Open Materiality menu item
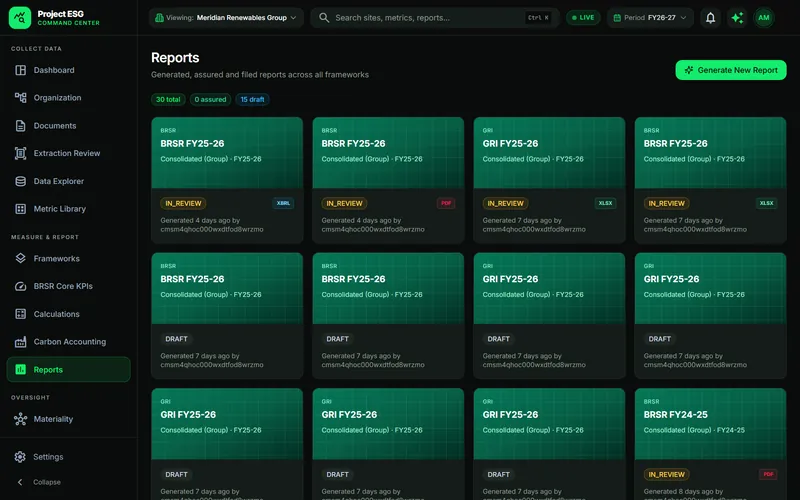Screen dimensions: 800x500 pyautogui.click(x=68, y=419)
